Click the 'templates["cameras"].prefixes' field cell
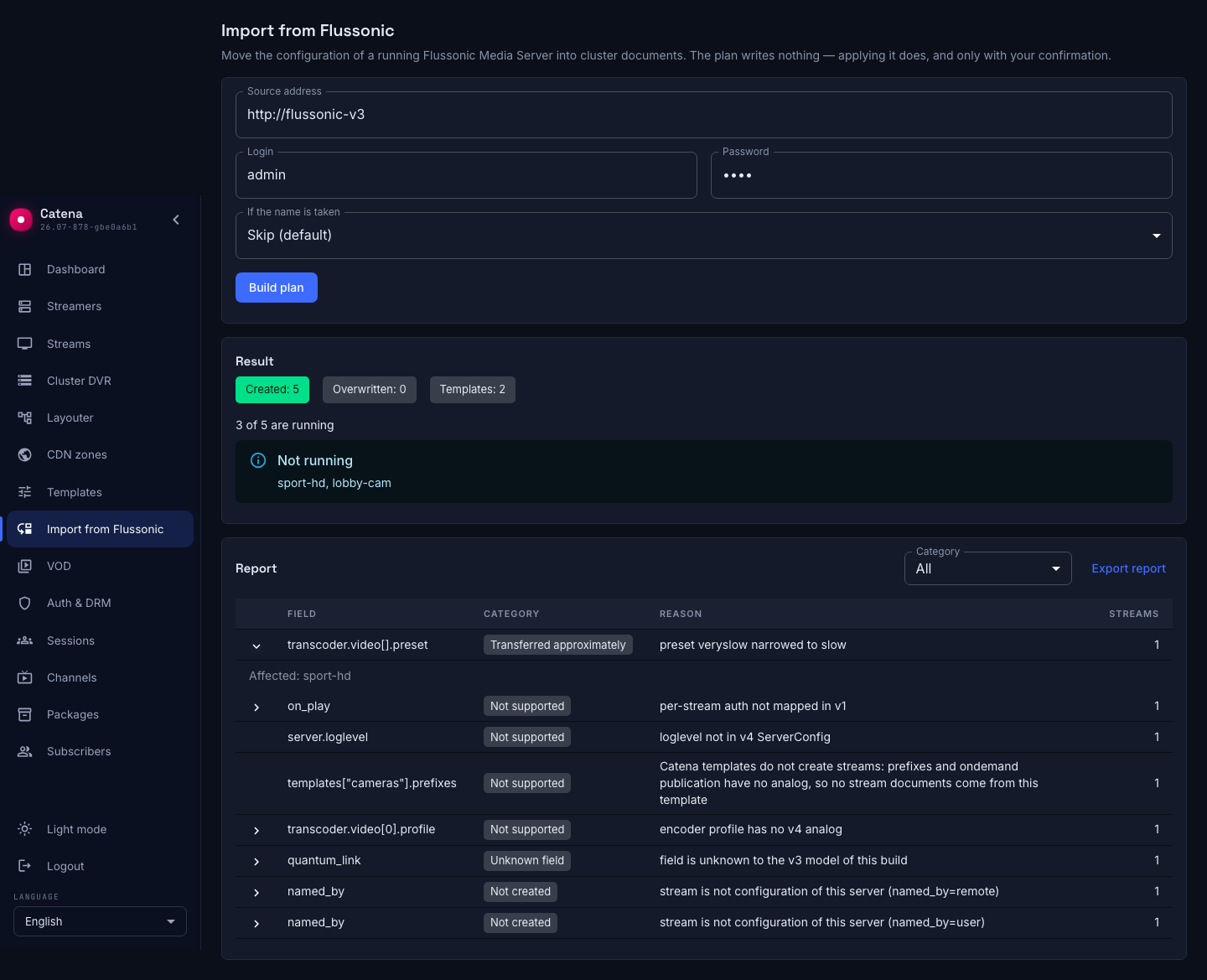 coord(372,783)
